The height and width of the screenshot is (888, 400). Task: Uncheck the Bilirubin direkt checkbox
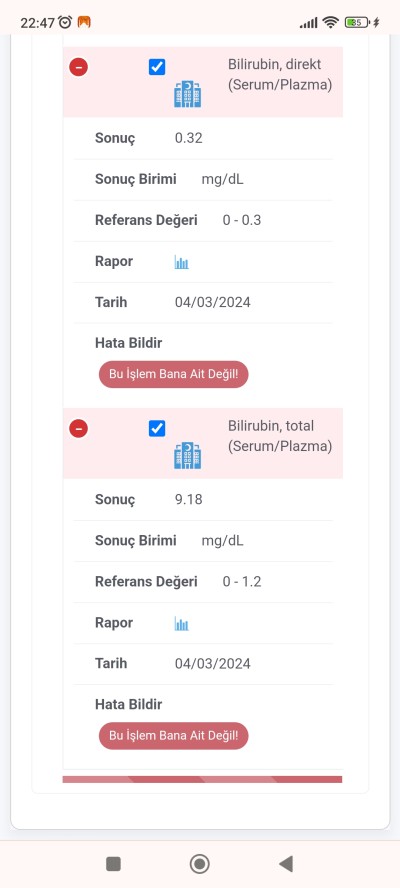[157, 67]
